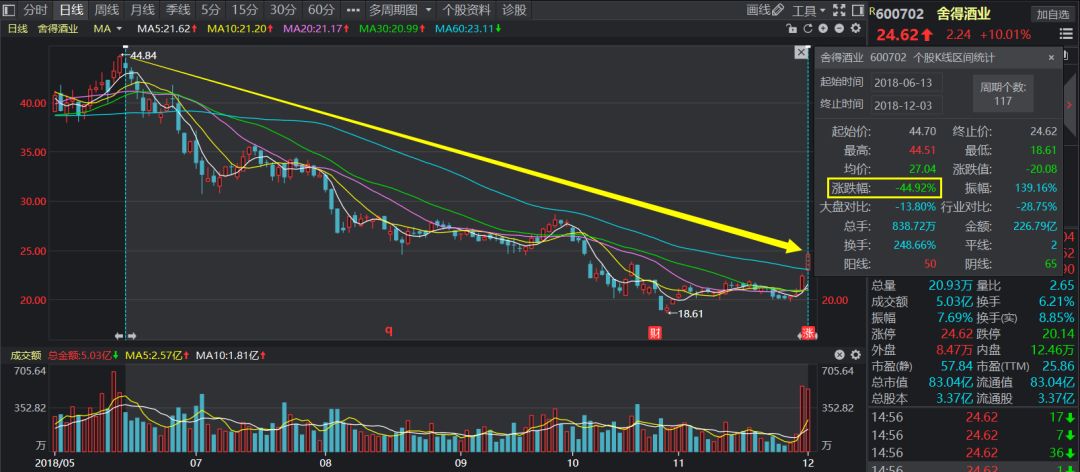Click the 日线 label beside 舍得酒业
1080x472 pixels.
[17, 28]
